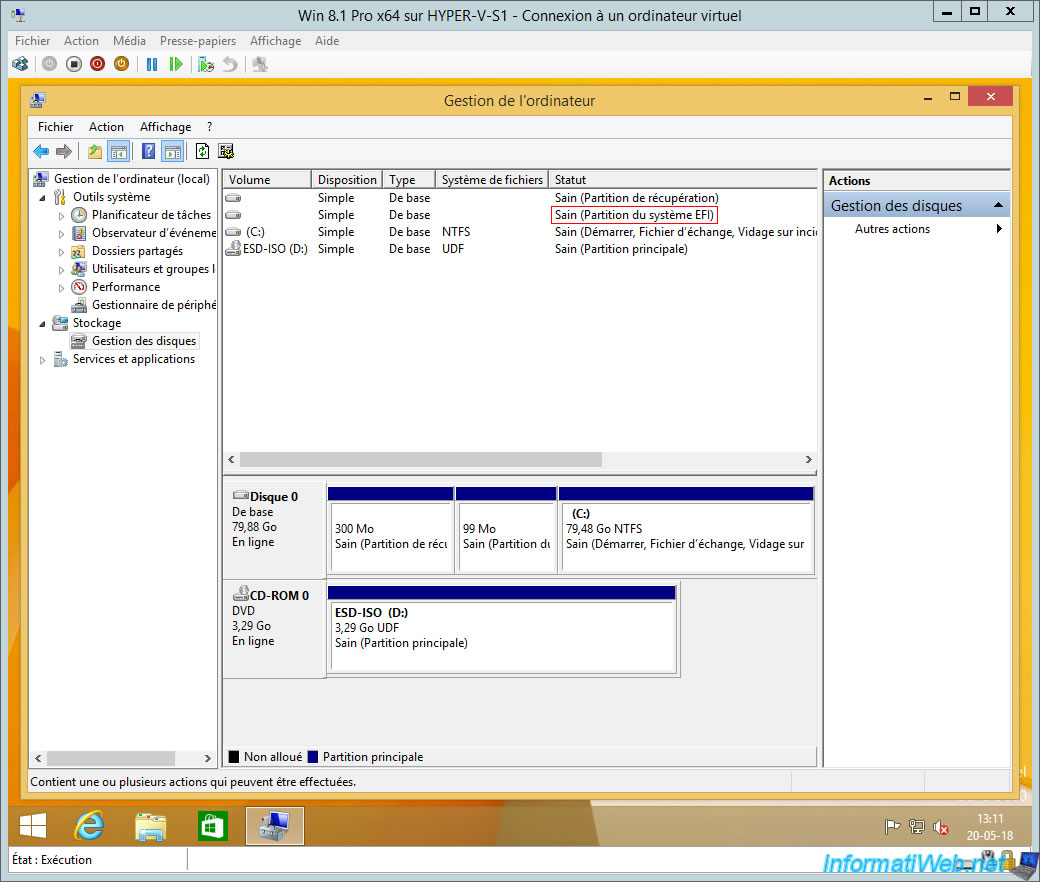Collapse the Gestion des disques actions section

tap(998, 206)
